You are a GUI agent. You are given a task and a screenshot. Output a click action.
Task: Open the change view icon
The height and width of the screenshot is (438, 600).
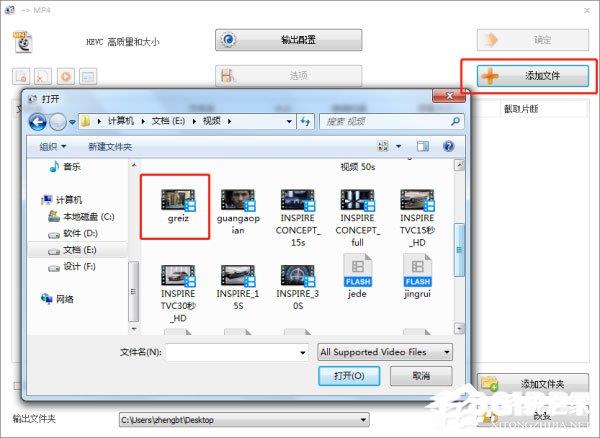[x=383, y=146]
